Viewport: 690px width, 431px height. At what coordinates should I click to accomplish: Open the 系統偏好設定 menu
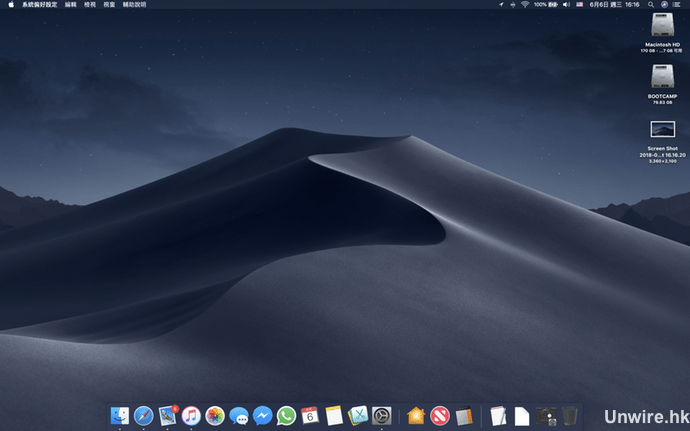click(x=40, y=4)
